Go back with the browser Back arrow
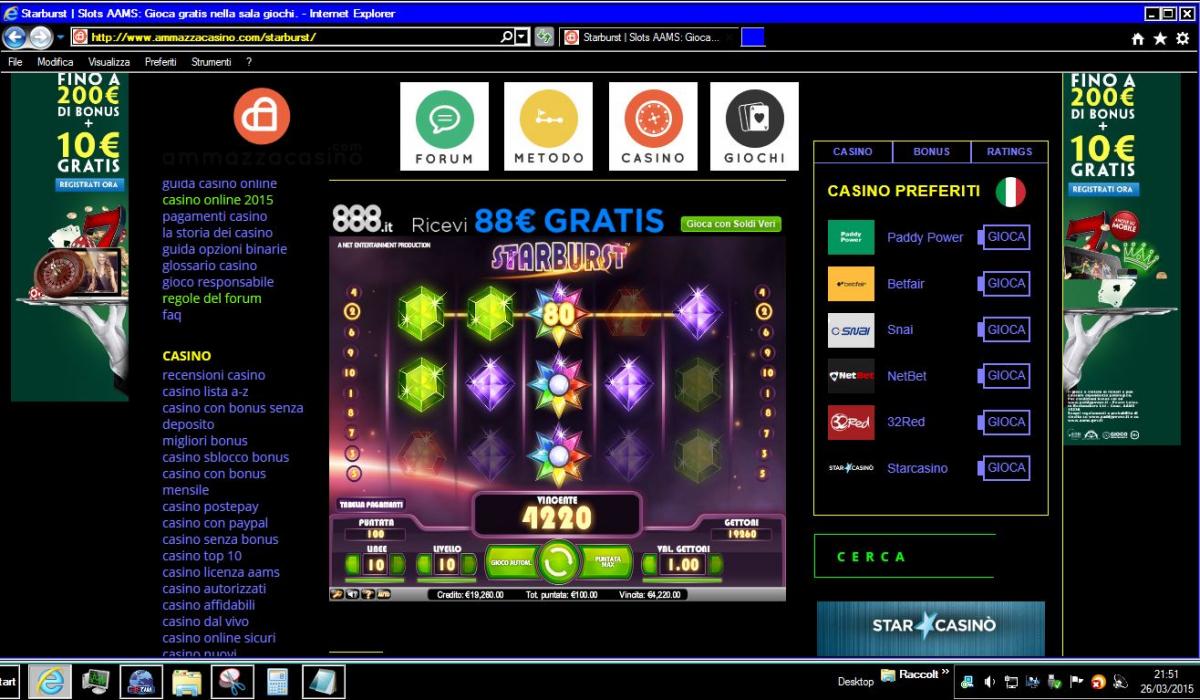Viewport: 1200px width, 700px height. 14,37
